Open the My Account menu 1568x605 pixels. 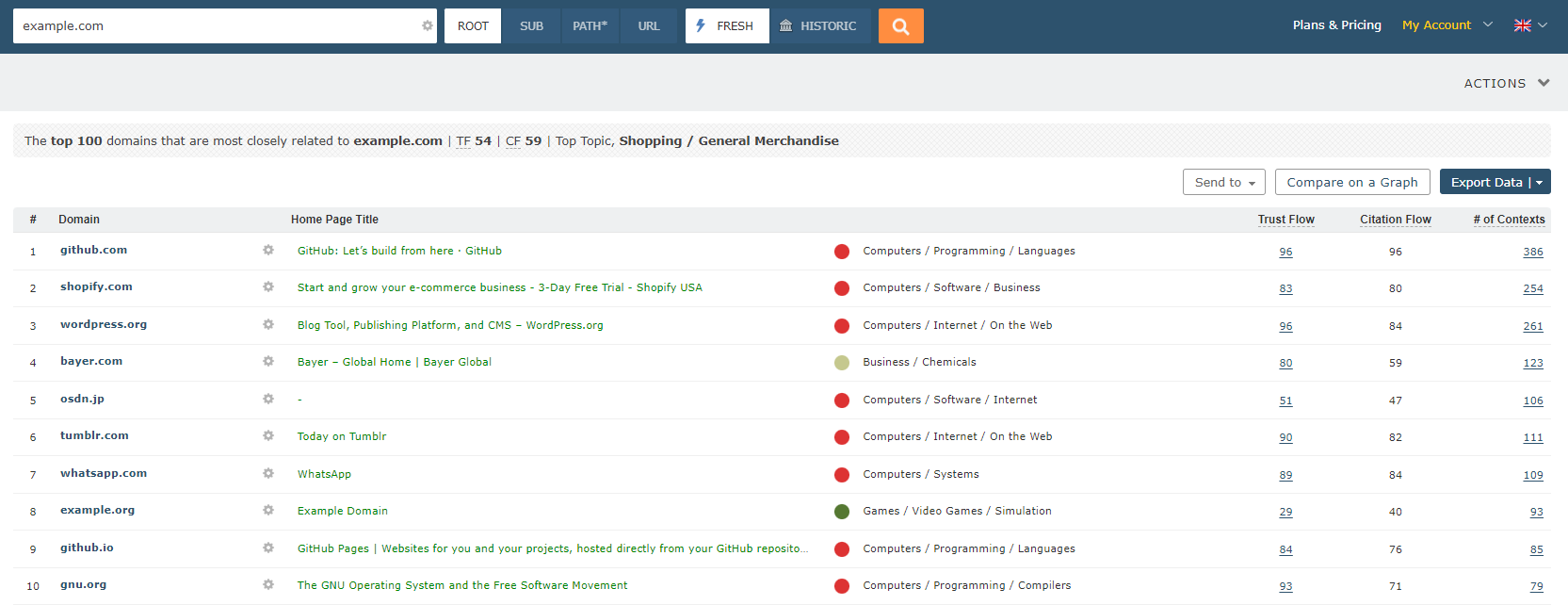[1446, 25]
